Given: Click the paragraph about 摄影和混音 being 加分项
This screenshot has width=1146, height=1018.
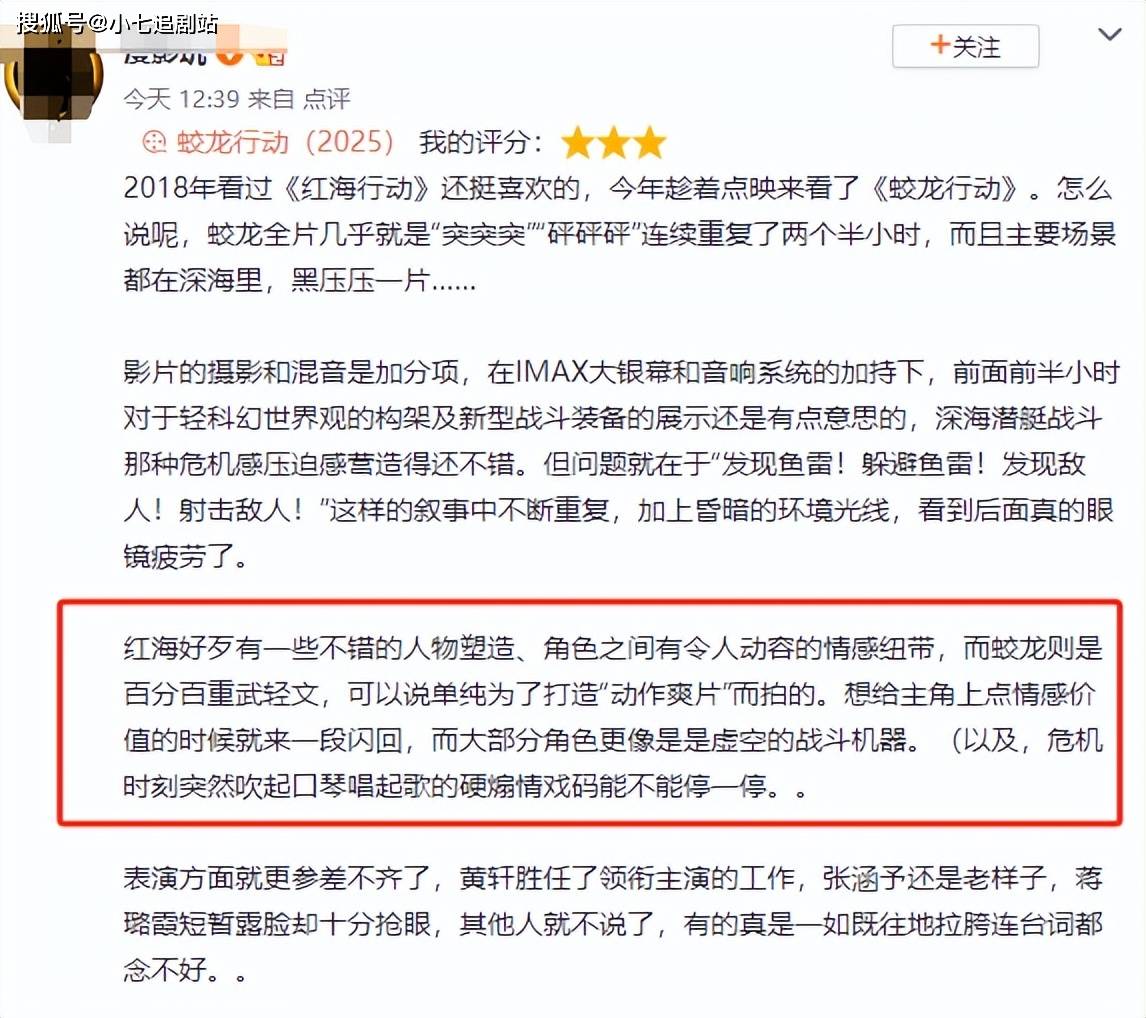Looking at the screenshot, I should [x=620, y=464].
